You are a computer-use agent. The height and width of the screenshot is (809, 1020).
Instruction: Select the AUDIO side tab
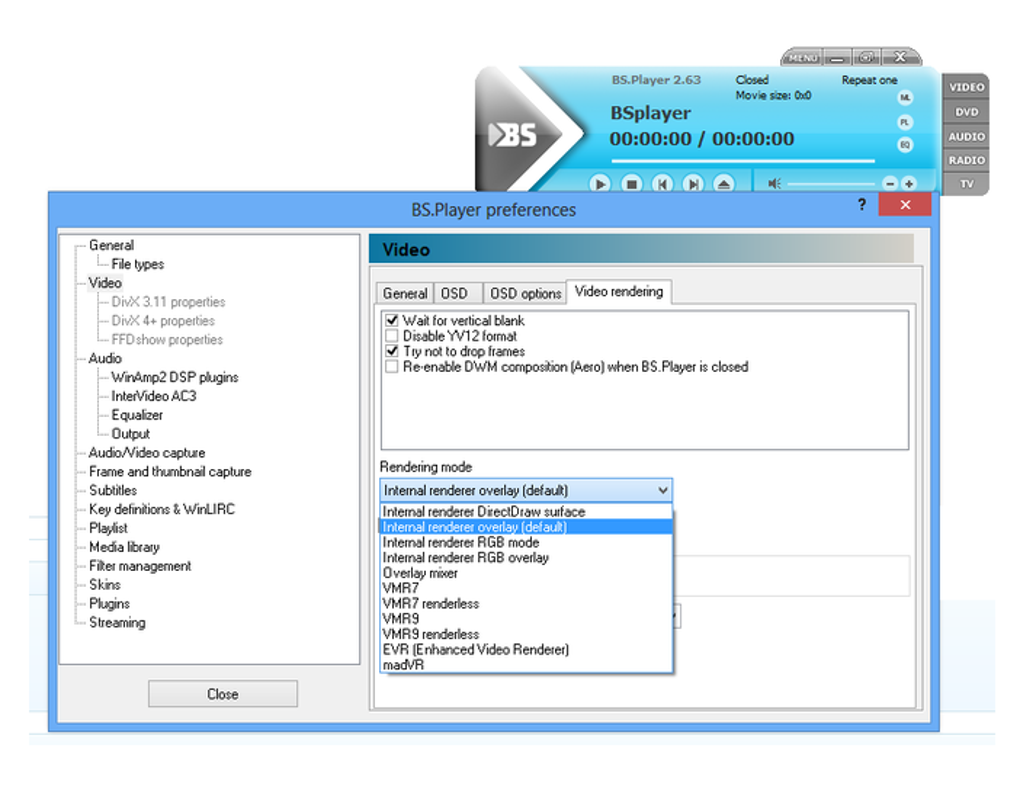966,137
